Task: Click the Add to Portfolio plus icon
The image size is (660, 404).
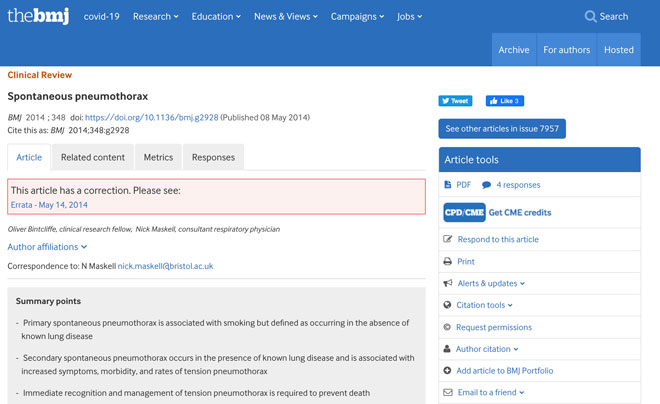Action: (447, 370)
